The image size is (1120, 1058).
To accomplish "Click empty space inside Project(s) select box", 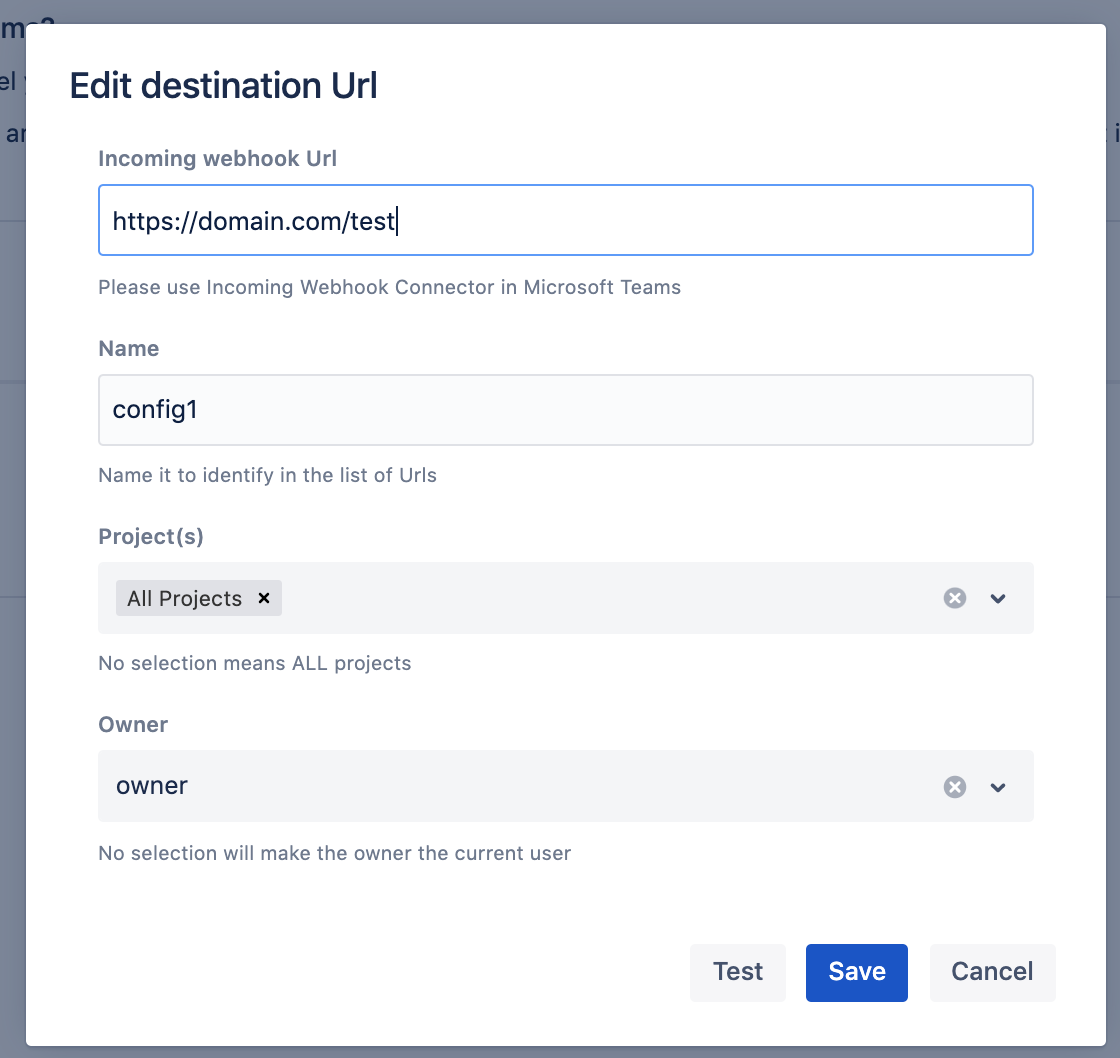I will point(600,598).
